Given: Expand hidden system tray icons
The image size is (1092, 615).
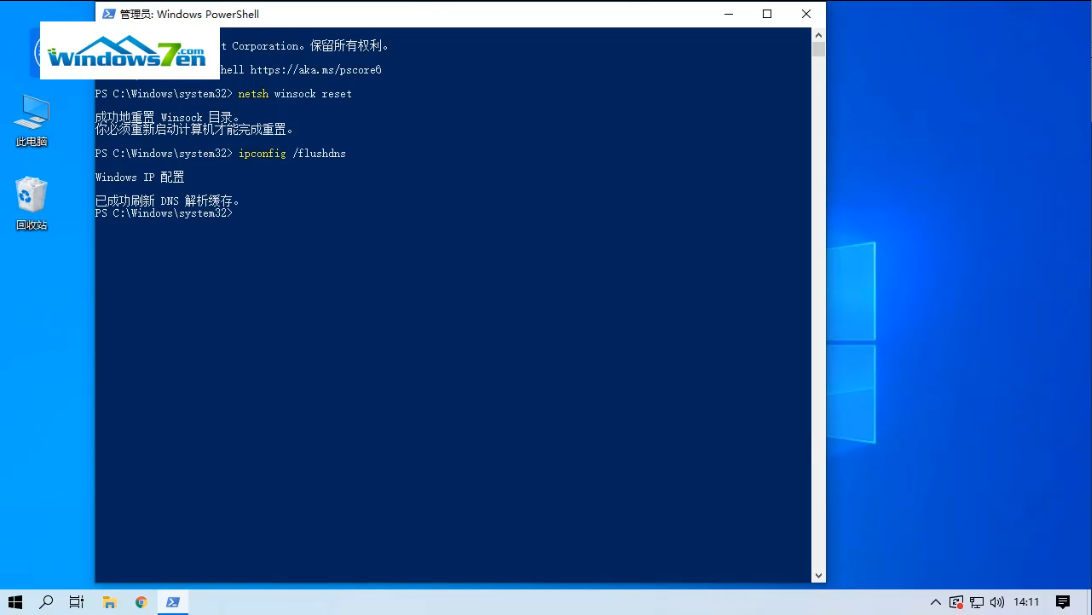Looking at the screenshot, I should [x=936, y=602].
